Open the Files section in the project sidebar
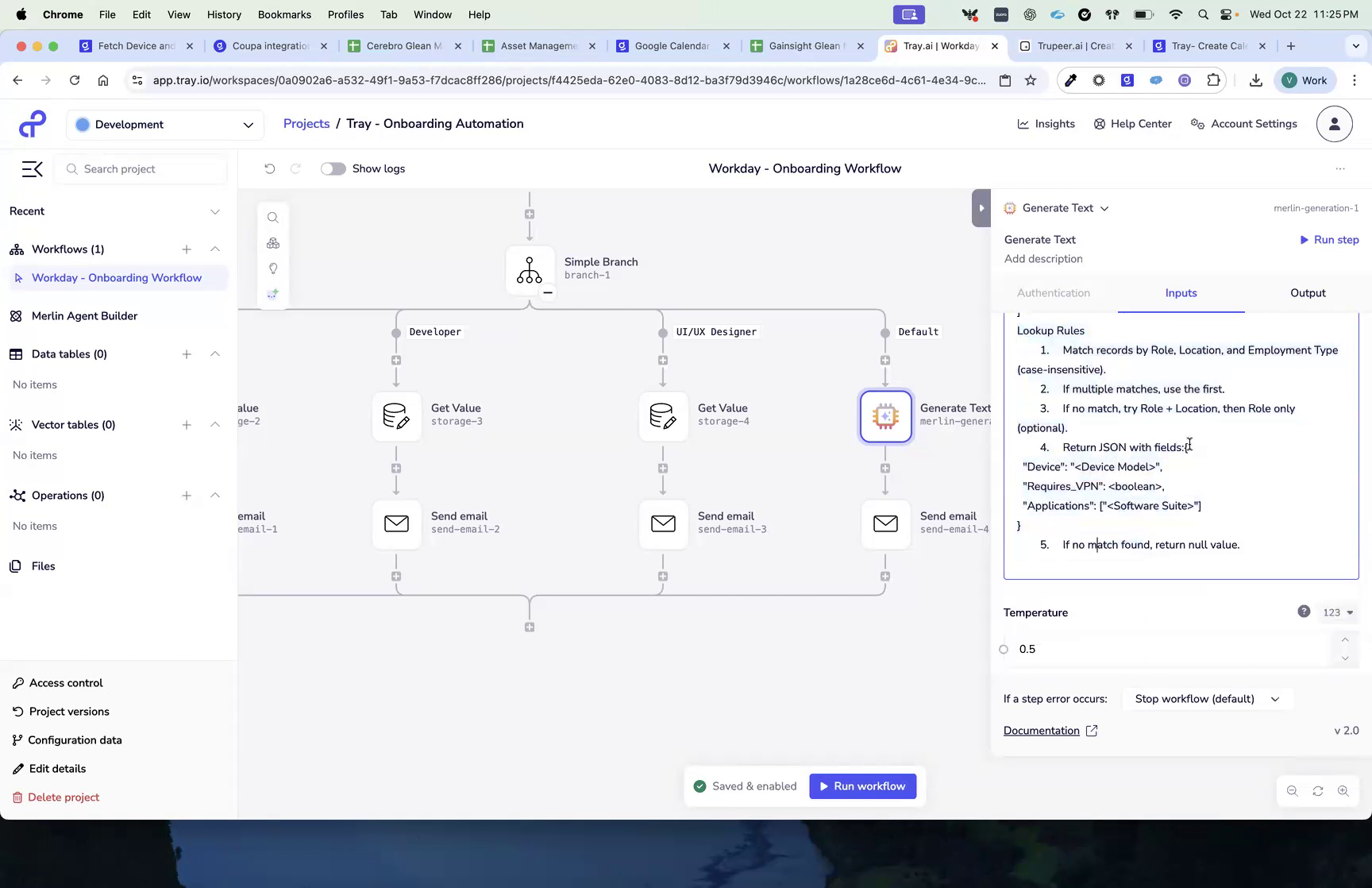This screenshot has width=1372, height=888. pyautogui.click(x=42, y=566)
